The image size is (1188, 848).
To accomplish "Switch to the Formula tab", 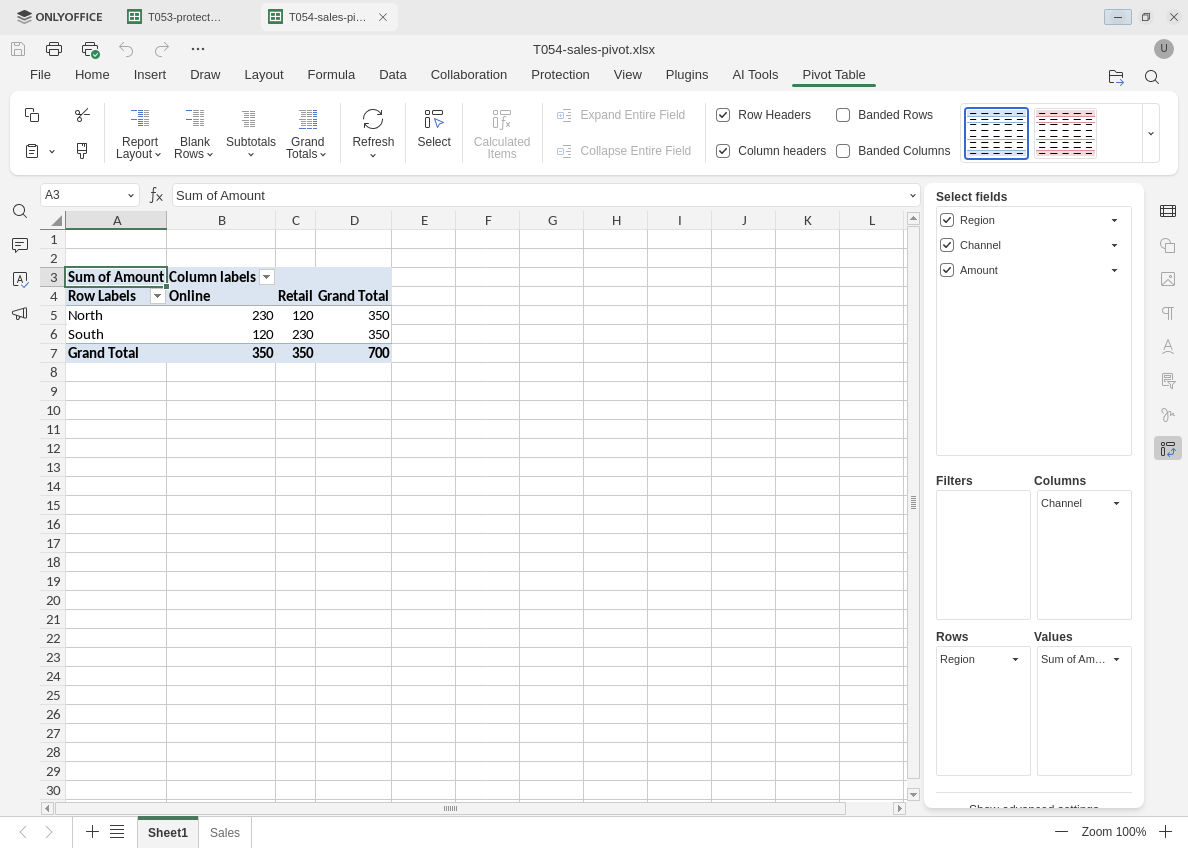I will tap(331, 74).
